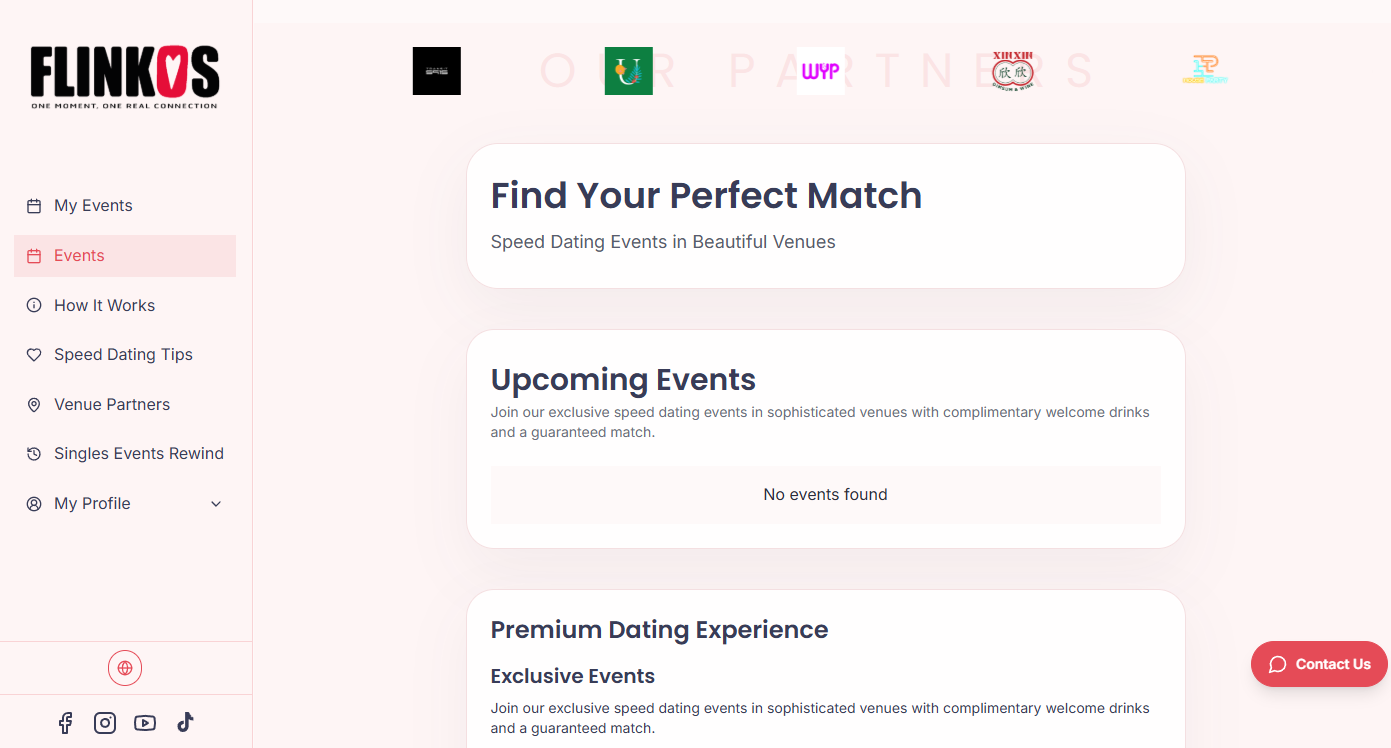Click the green U partner logo
The width and height of the screenshot is (1391, 748).
pyautogui.click(x=629, y=71)
